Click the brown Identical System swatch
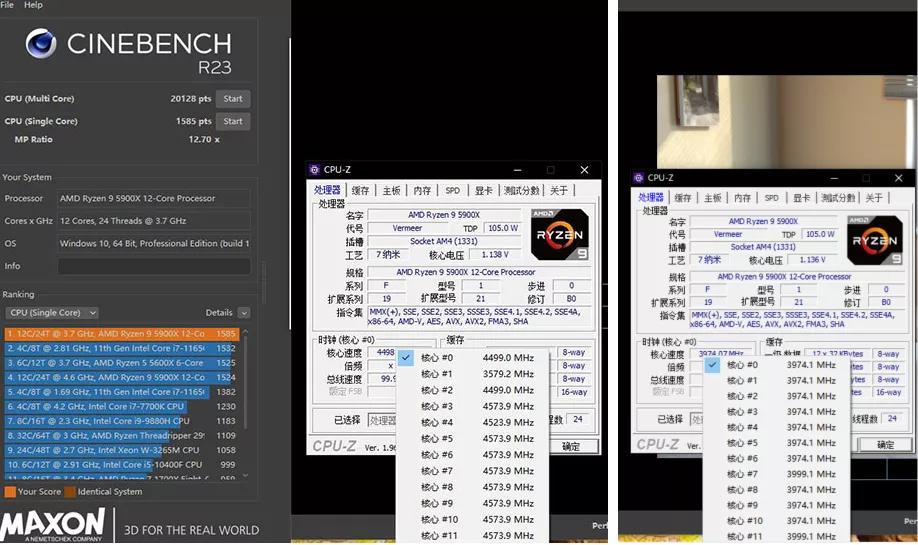This screenshot has width=918, height=545. (x=70, y=492)
